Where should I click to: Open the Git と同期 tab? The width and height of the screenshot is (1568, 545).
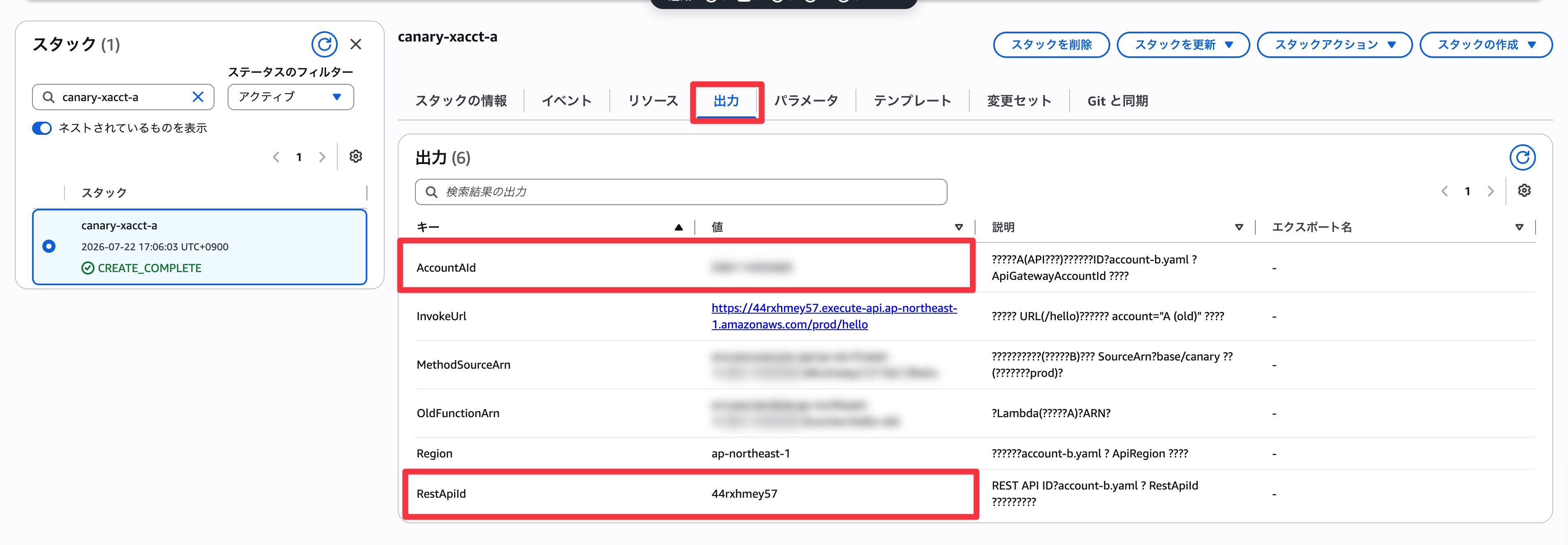[1118, 101]
